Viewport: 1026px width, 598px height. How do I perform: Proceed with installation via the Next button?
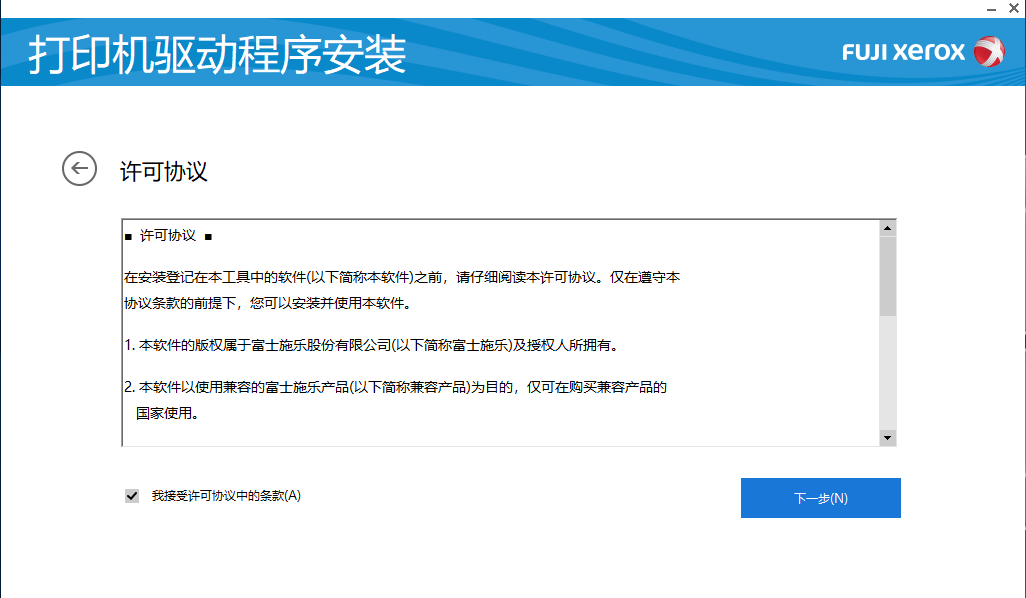pyautogui.click(x=820, y=497)
